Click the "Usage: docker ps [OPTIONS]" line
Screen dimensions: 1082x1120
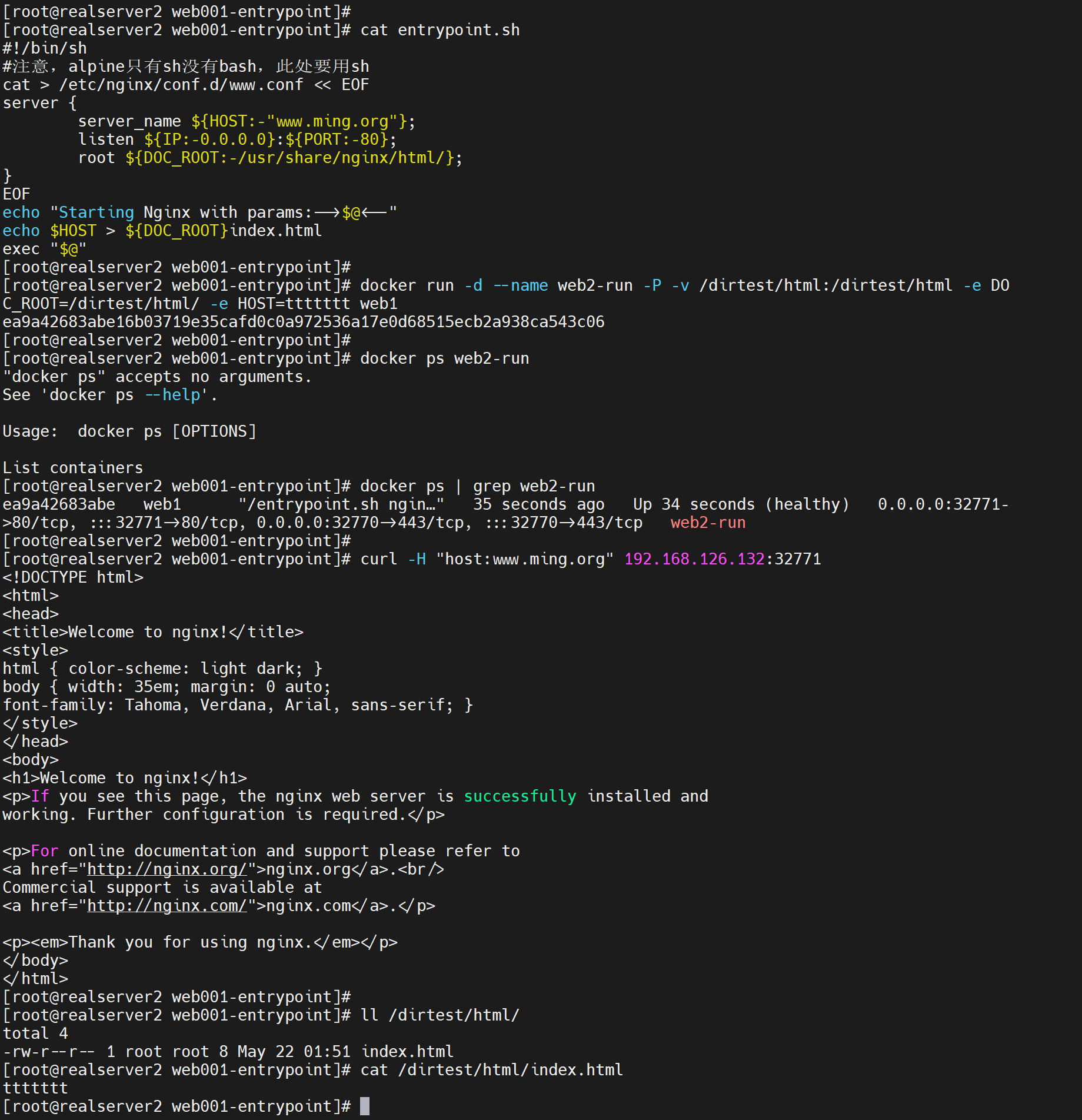pos(129,431)
